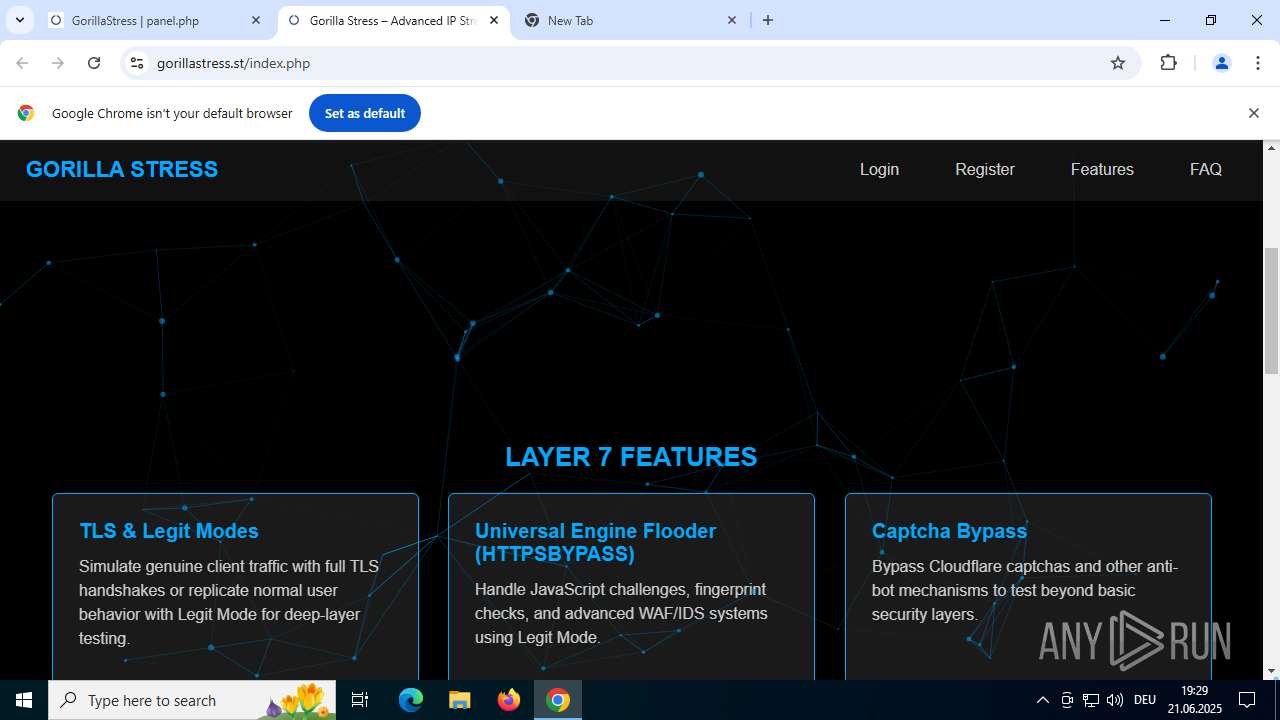Dismiss the default browser notification bar

[1253, 113]
